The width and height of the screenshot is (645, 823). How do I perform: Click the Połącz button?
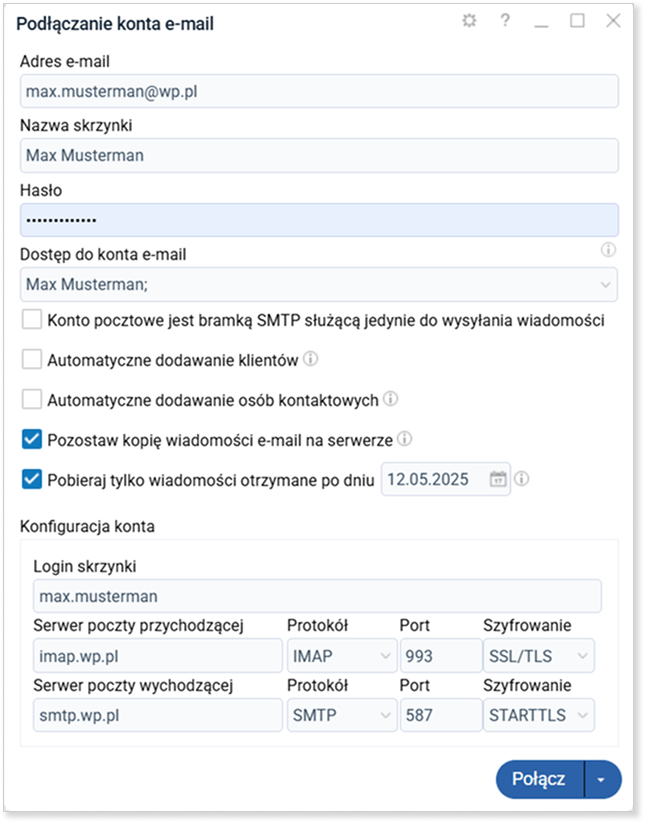point(540,779)
